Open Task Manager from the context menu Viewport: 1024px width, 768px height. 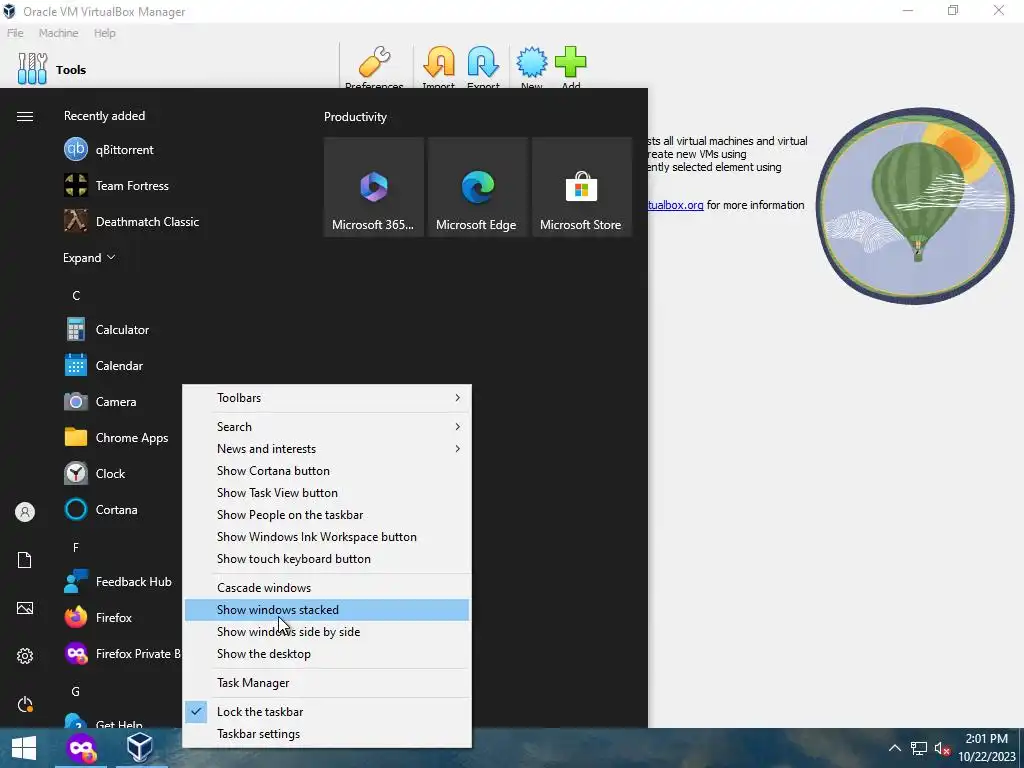[x=327, y=683]
